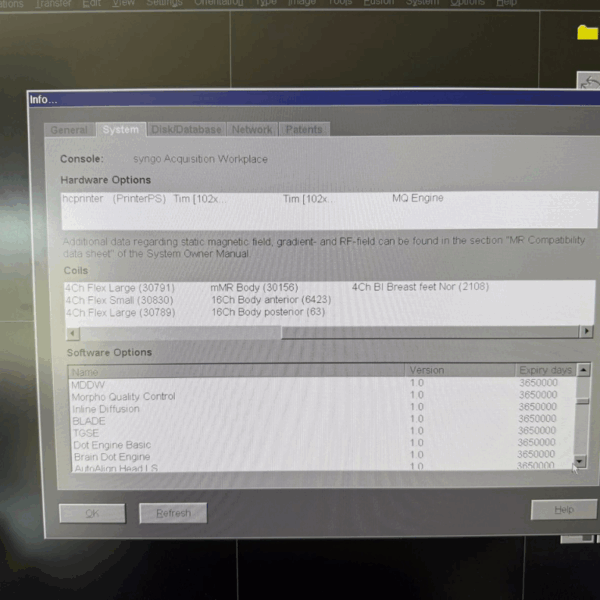Open the Tools menu

tap(341, 3)
